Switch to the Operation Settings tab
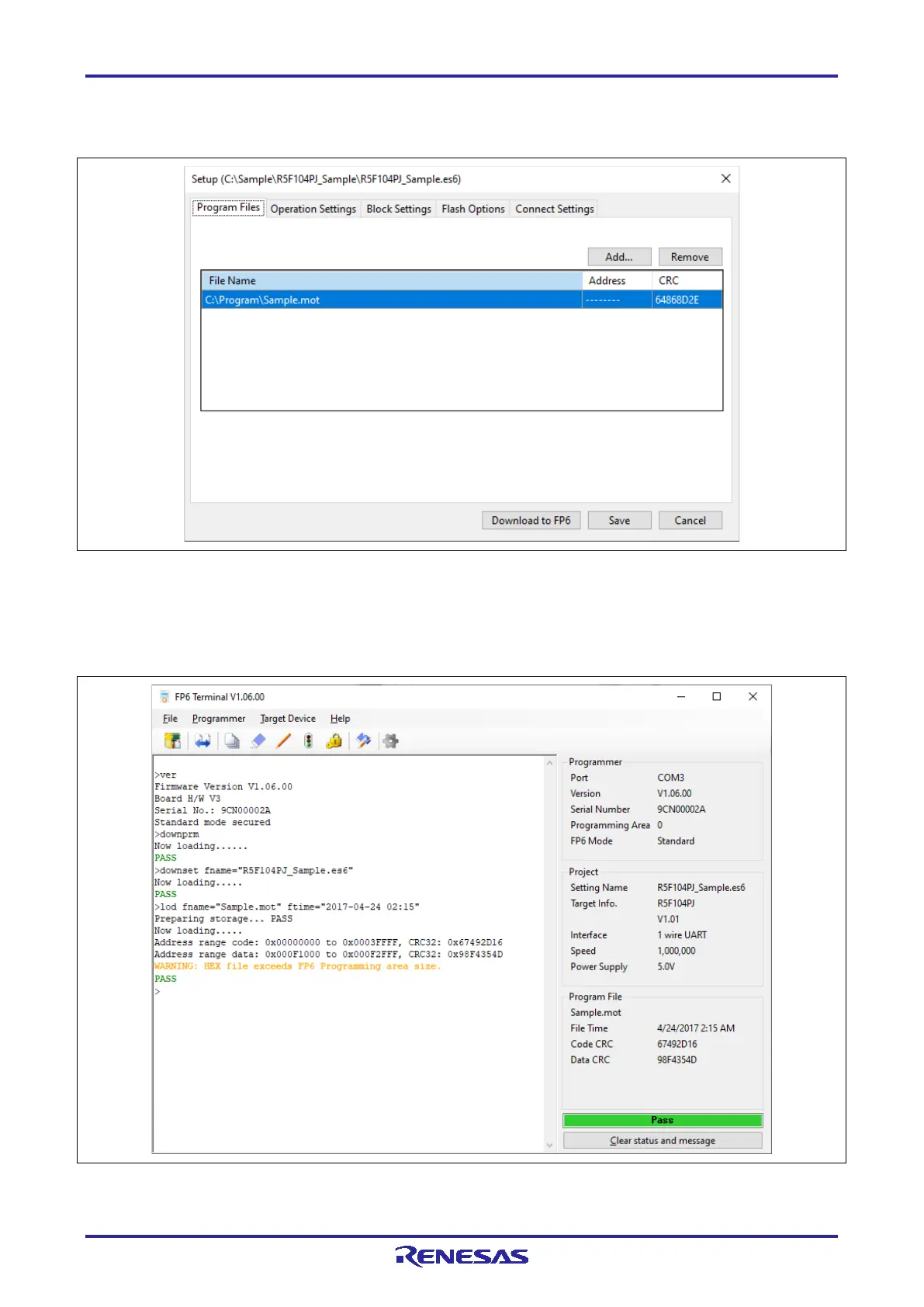Screen dimensions: 924x1307 tap(313, 209)
